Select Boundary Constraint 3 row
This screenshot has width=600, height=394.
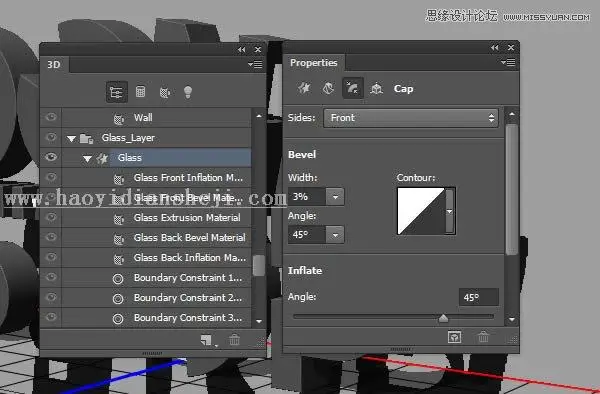(x=156, y=317)
